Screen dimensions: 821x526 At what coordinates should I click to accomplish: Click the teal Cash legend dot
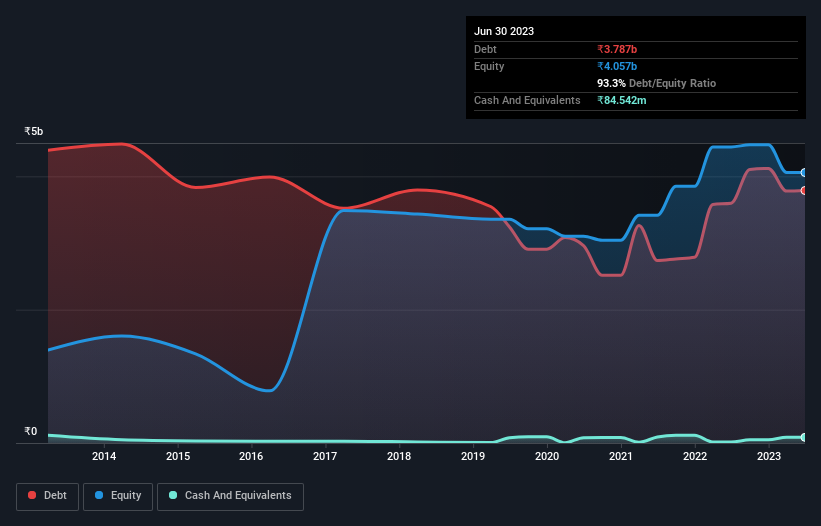pyautogui.click(x=173, y=495)
